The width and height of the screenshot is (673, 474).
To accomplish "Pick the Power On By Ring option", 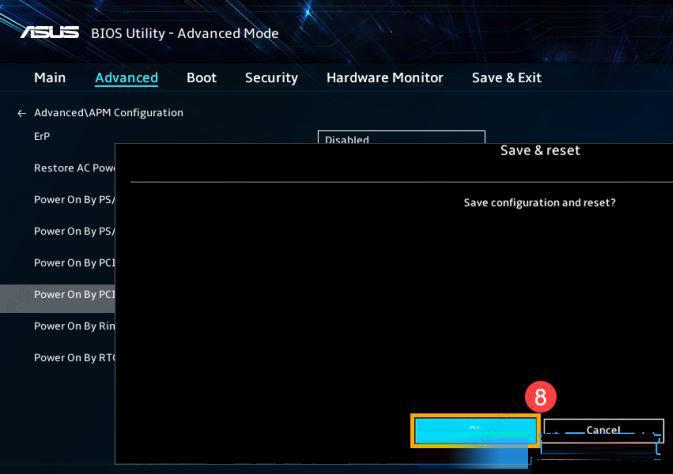I will pyautogui.click(x=74, y=326).
